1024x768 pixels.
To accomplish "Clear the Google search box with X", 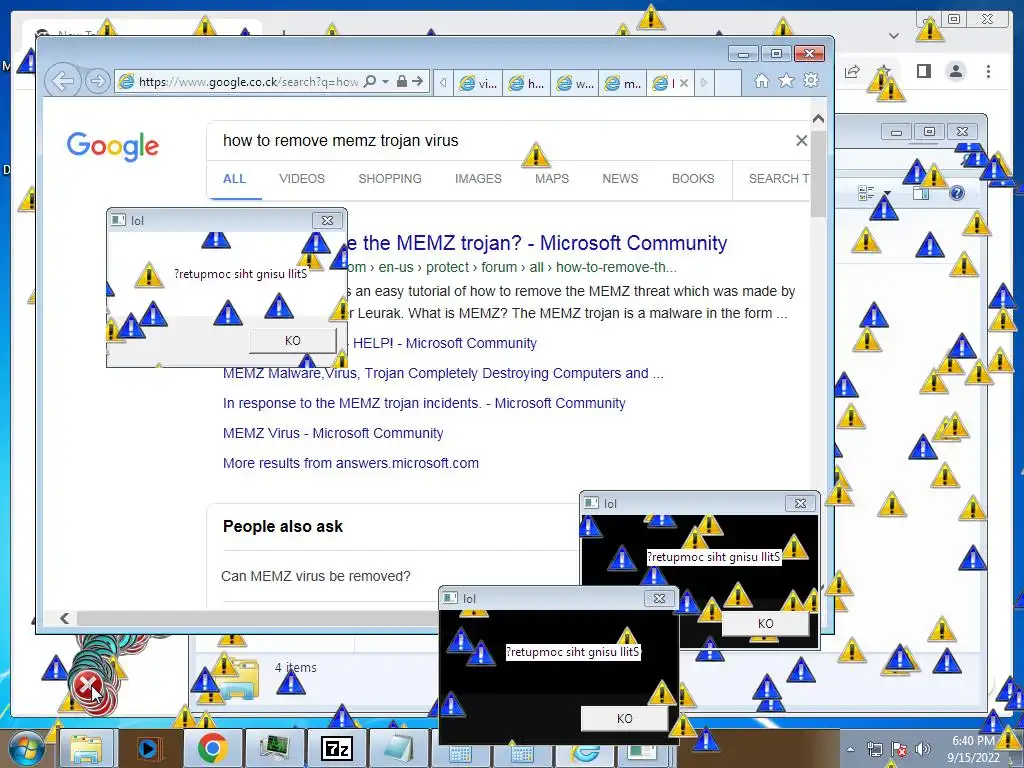I will tap(801, 140).
